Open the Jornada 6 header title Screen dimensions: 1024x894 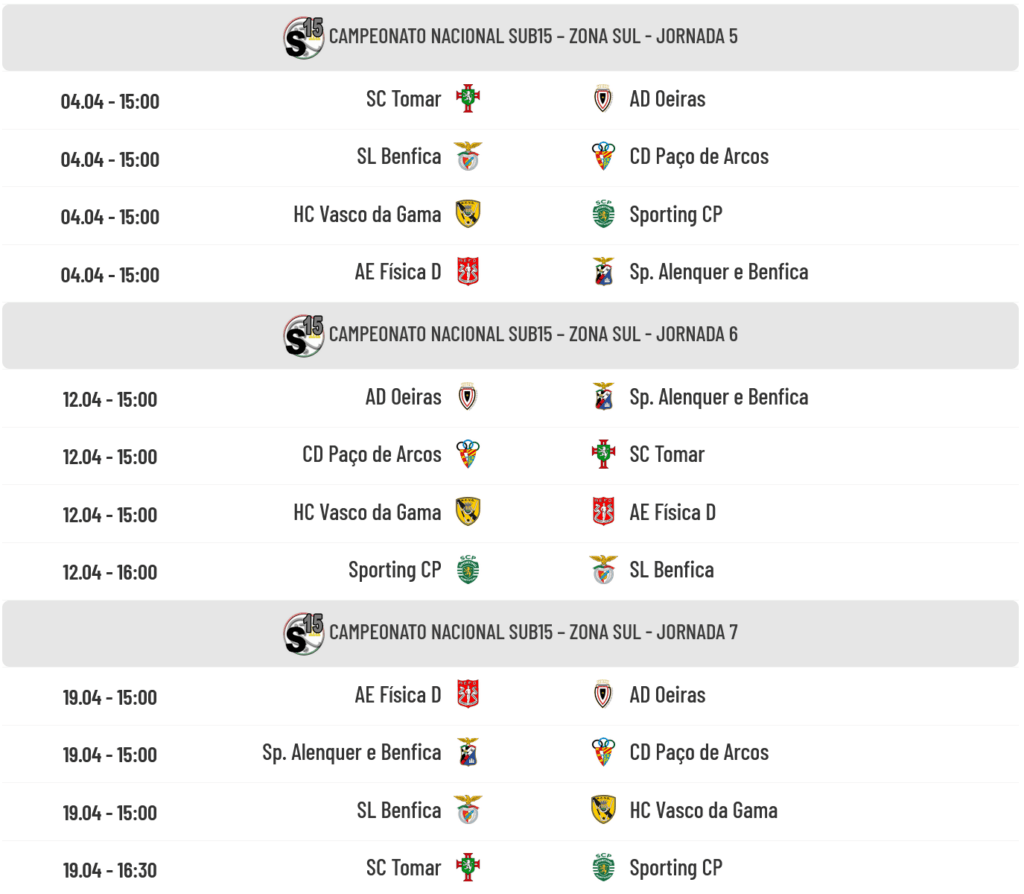click(533, 335)
